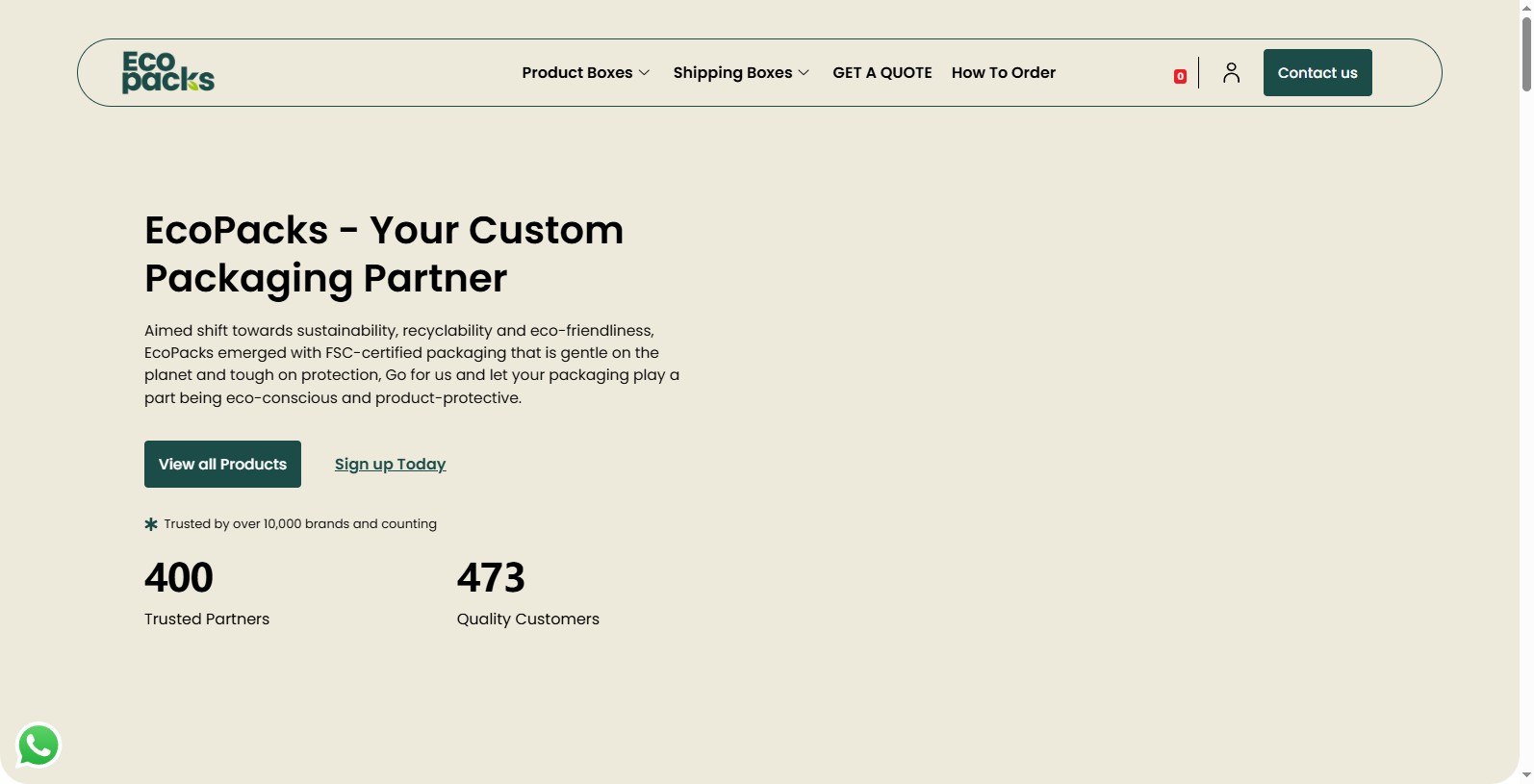Open the Product Boxes menu label
Viewport: 1534px width, 784px height.
577,73
